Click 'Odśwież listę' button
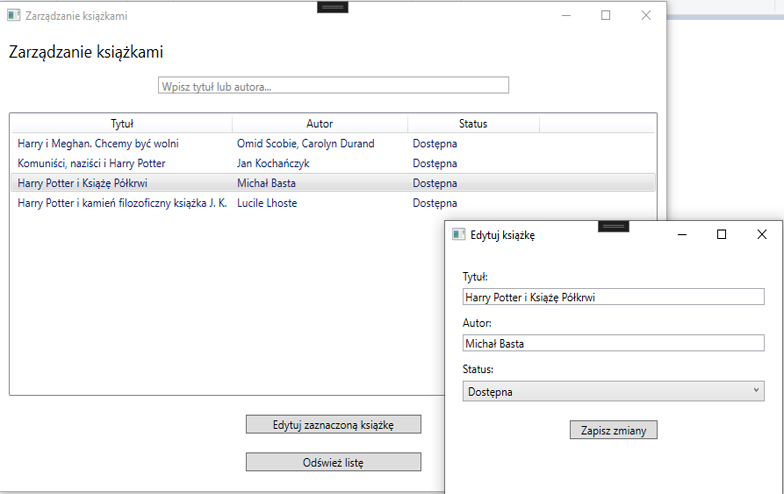 point(334,462)
